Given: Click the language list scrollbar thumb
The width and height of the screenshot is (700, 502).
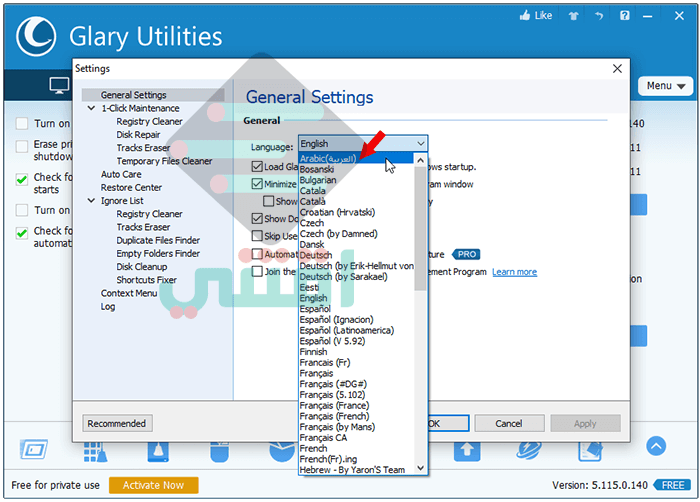Looking at the screenshot, I should [420, 229].
